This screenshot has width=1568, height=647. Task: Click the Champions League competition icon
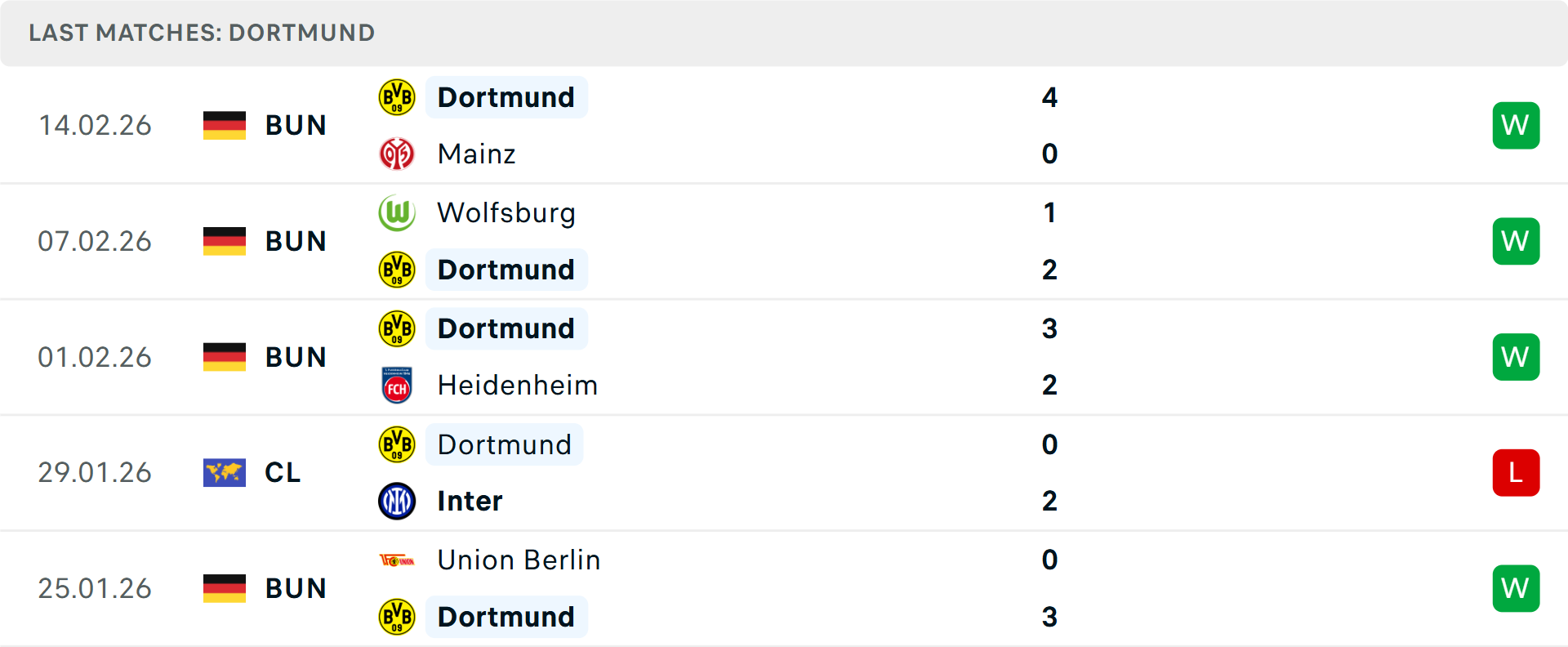click(224, 472)
